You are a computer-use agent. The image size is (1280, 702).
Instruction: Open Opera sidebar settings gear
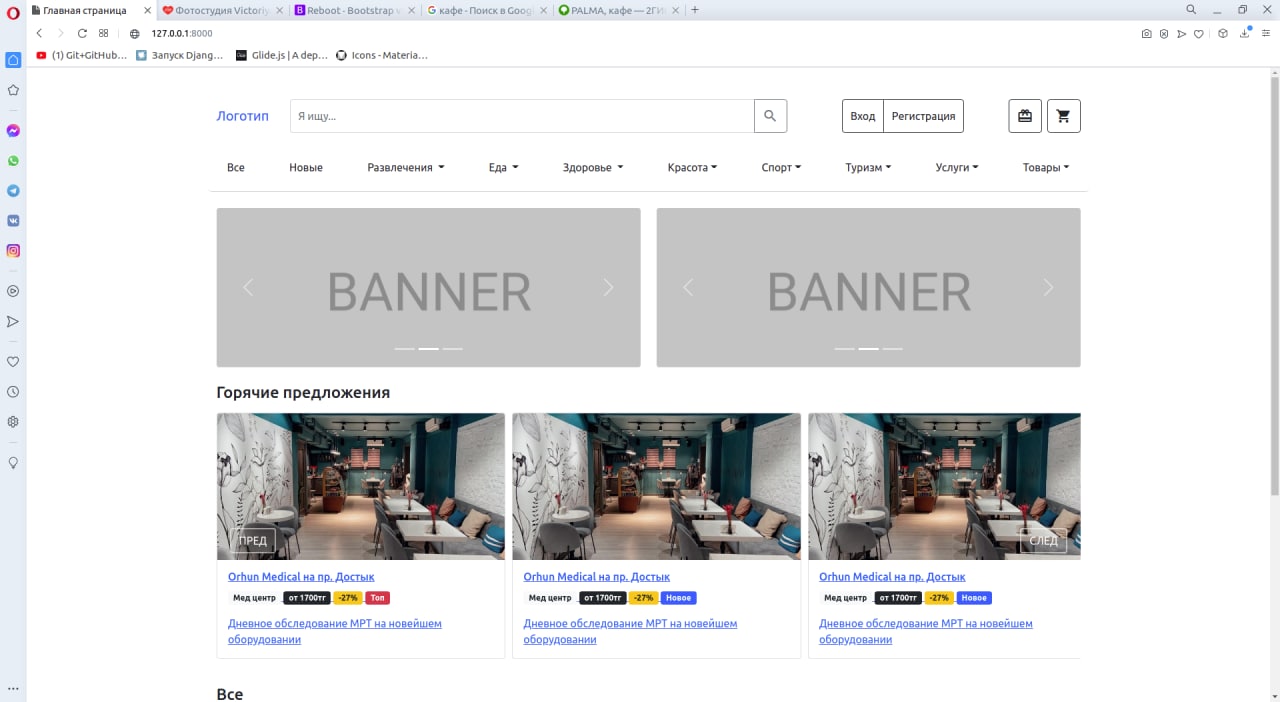pos(13,422)
